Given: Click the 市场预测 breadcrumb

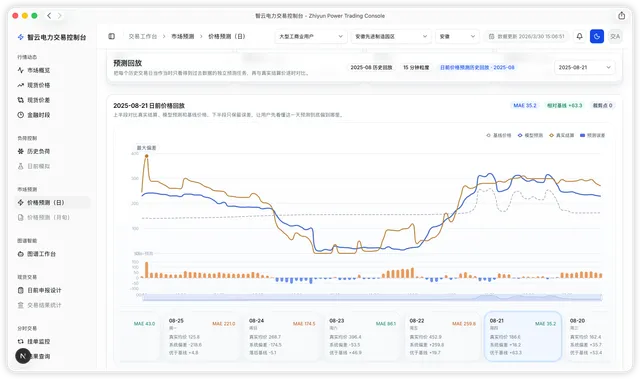Looking at the screenshot, I should [182, 36].
